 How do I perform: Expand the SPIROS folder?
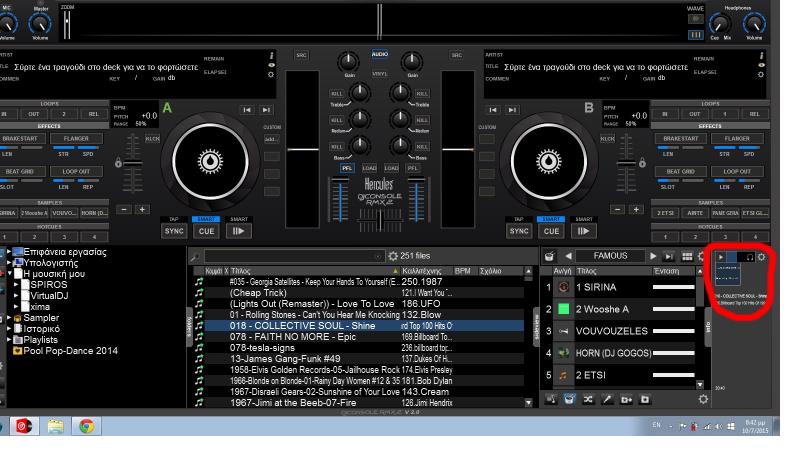click(16, 285)
